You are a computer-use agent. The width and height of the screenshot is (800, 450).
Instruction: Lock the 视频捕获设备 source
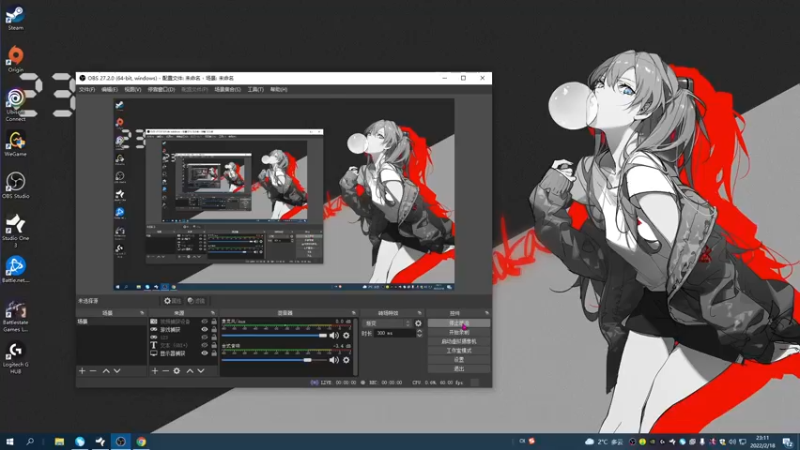coord(214,322)
